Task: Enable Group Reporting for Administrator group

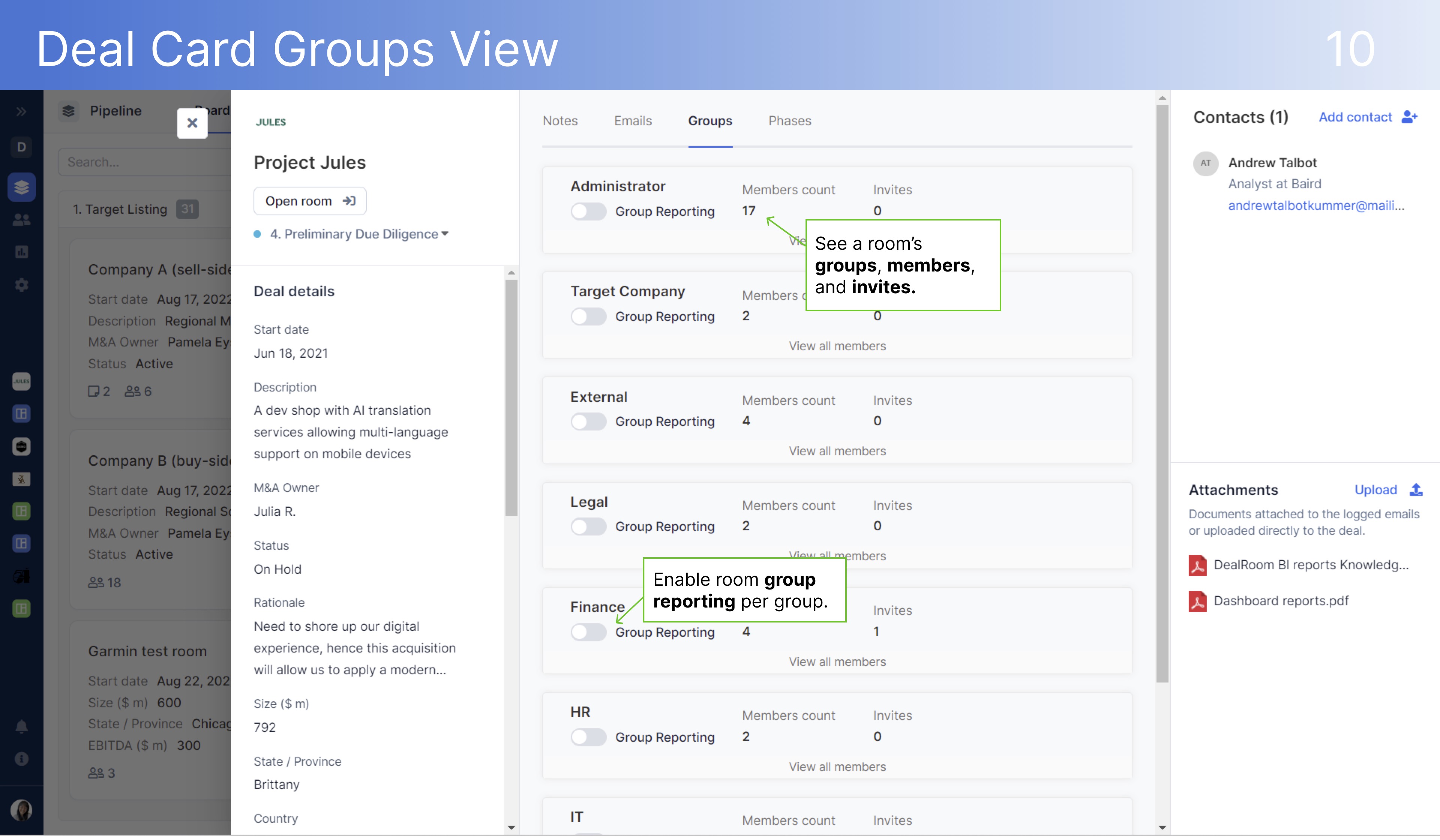Action: pyautogui.click(x=589, y=211)
